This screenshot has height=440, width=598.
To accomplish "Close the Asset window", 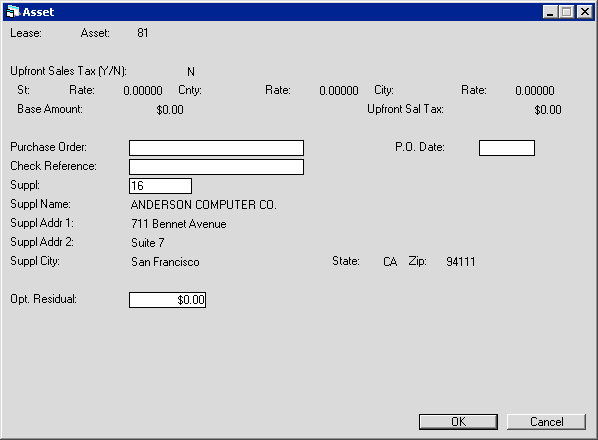I will tap(584, 12).
